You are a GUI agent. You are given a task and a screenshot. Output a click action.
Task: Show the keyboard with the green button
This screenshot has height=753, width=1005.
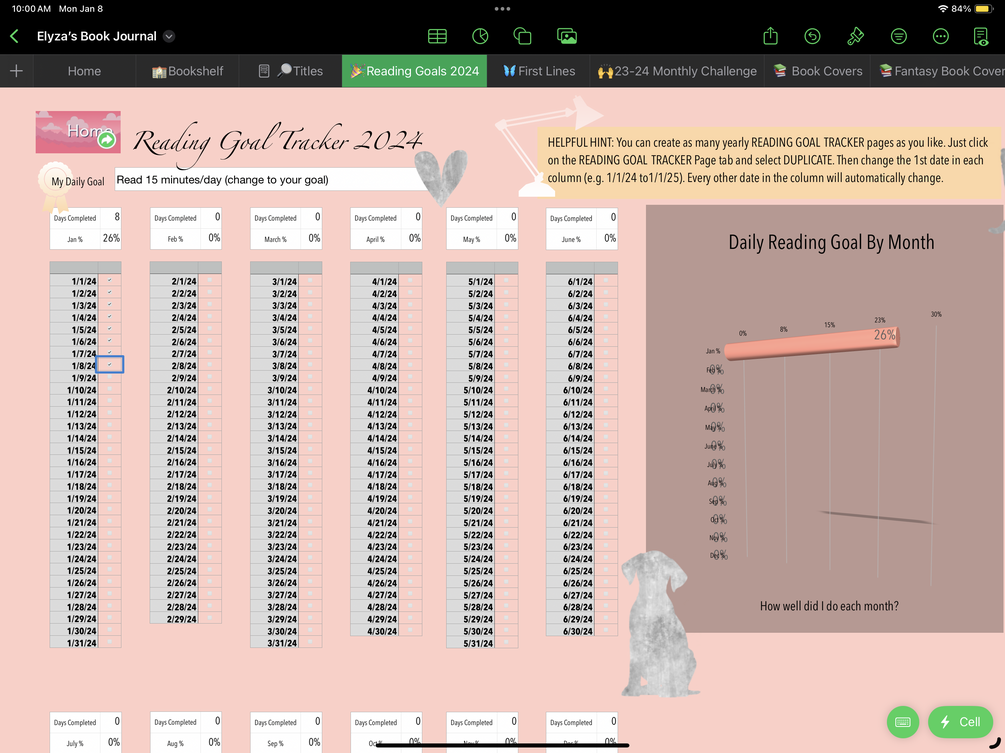902,722
